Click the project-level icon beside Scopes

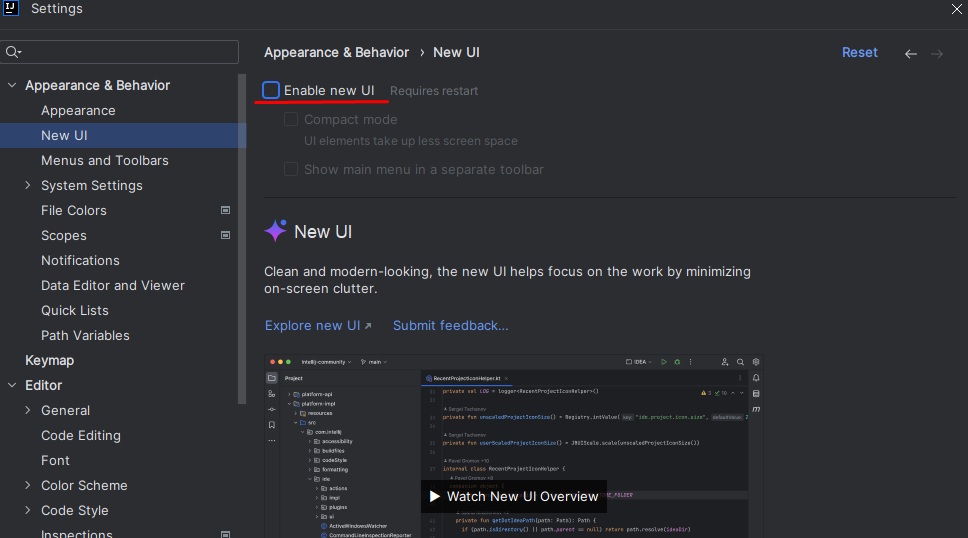click(x=225, y=235)
